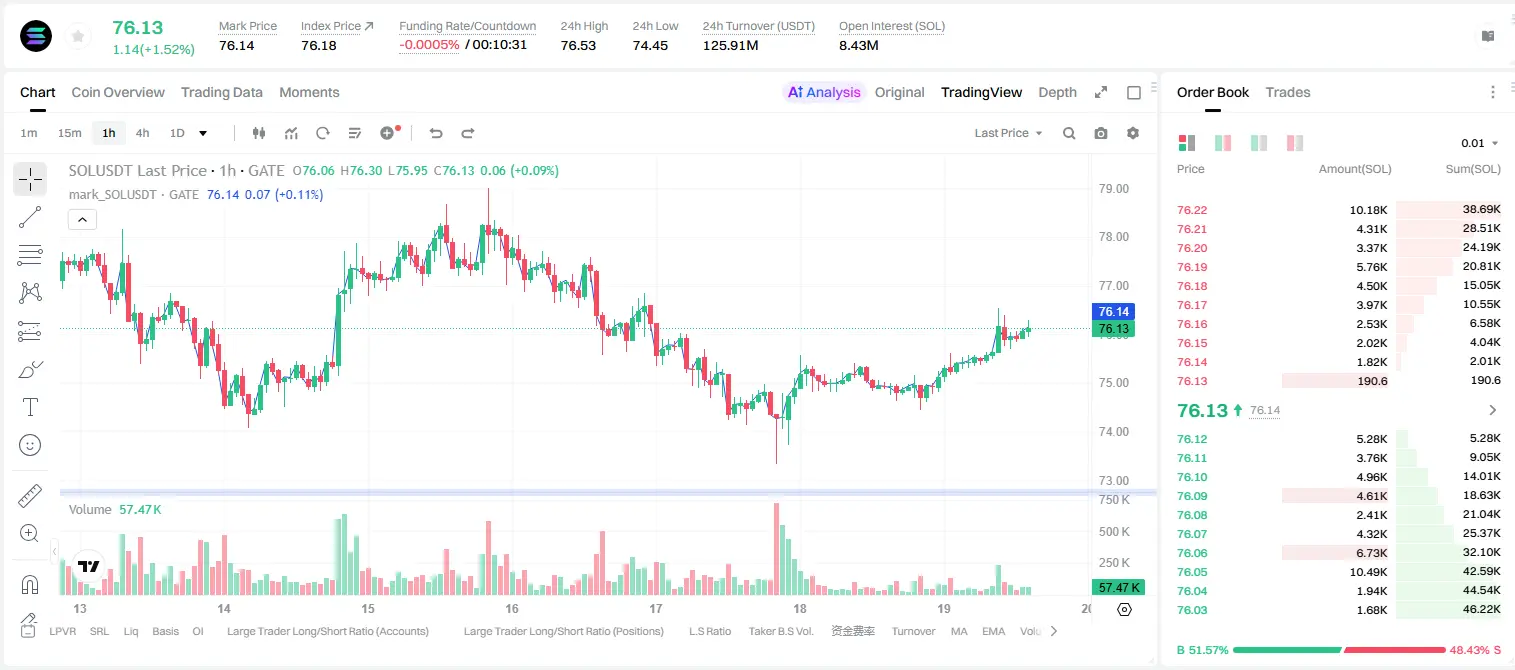Open the ruler measure tool
This screenshot has width=1515, height=670.
click(30, 496)
